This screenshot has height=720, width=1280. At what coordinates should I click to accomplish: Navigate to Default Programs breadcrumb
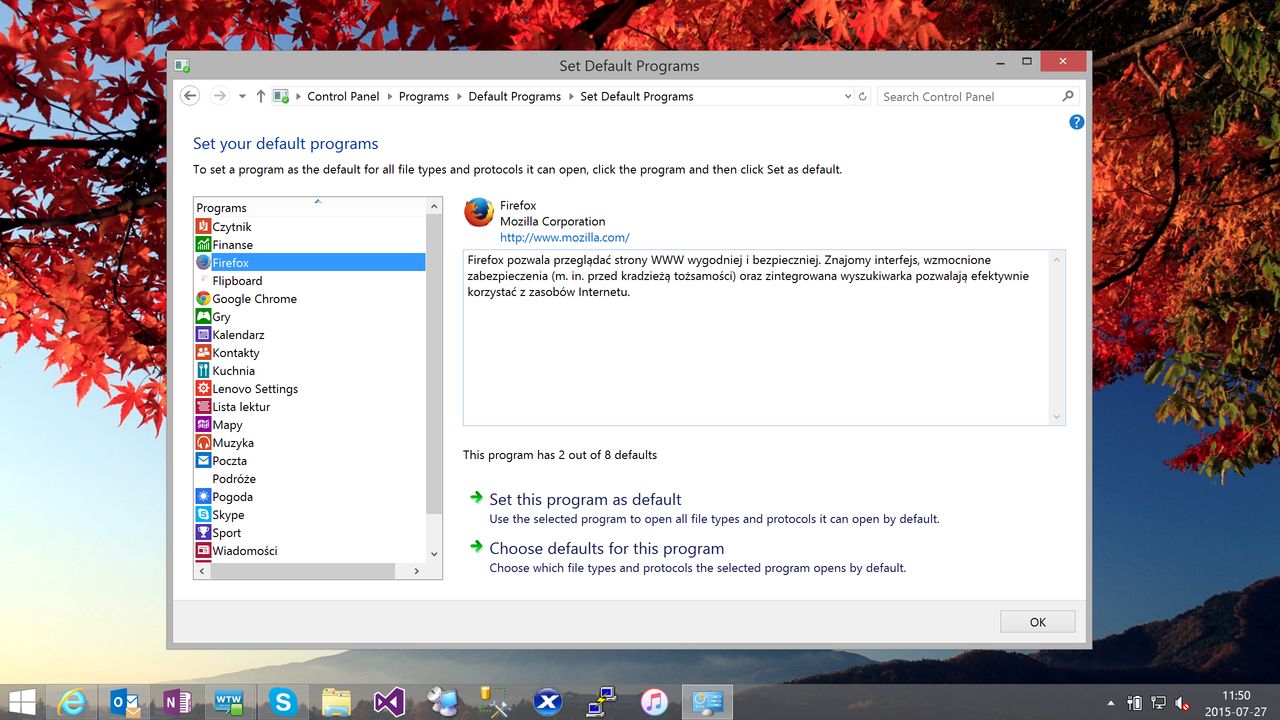pos(515,96)
